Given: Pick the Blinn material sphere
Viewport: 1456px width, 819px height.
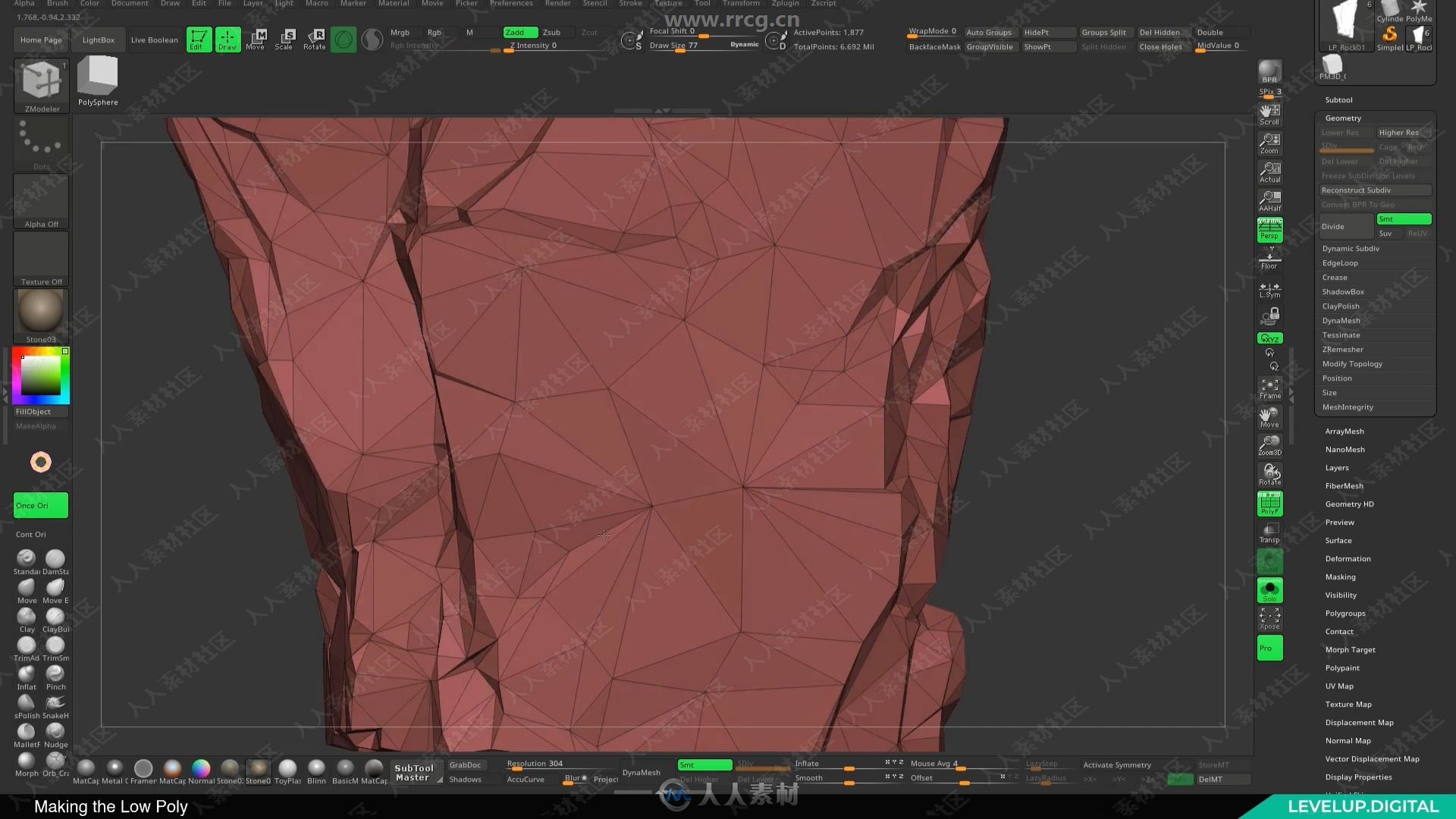Looking at the screenshot, I should pos(316,771).
